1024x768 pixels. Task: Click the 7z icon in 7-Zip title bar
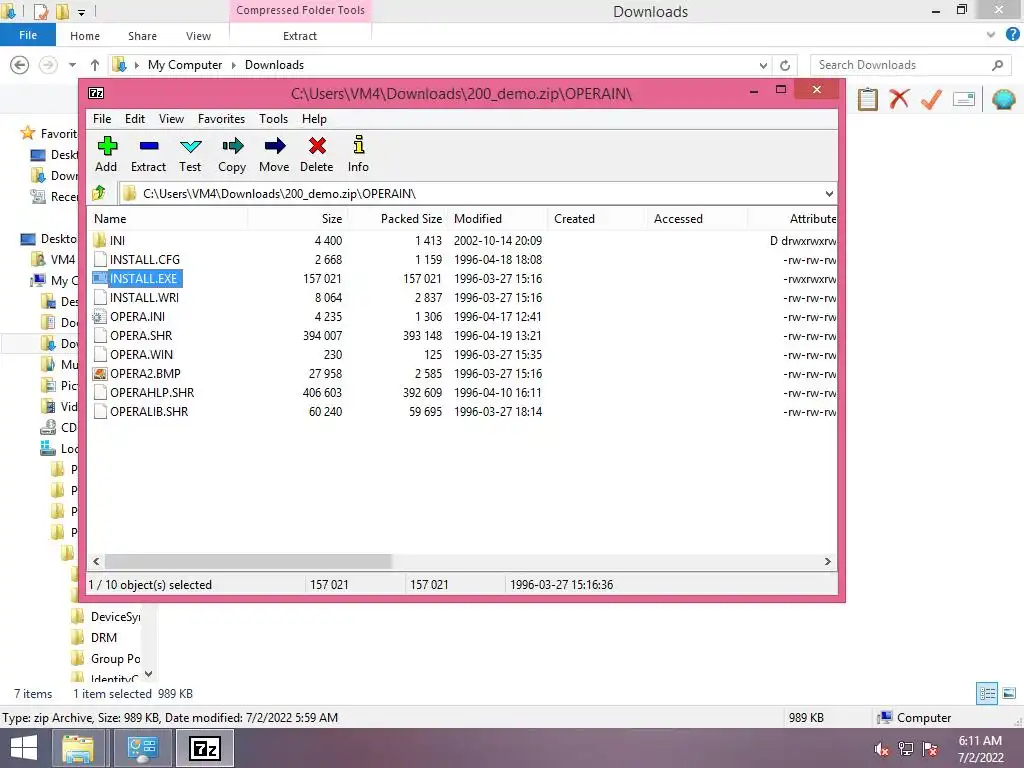tap(96, 93)
